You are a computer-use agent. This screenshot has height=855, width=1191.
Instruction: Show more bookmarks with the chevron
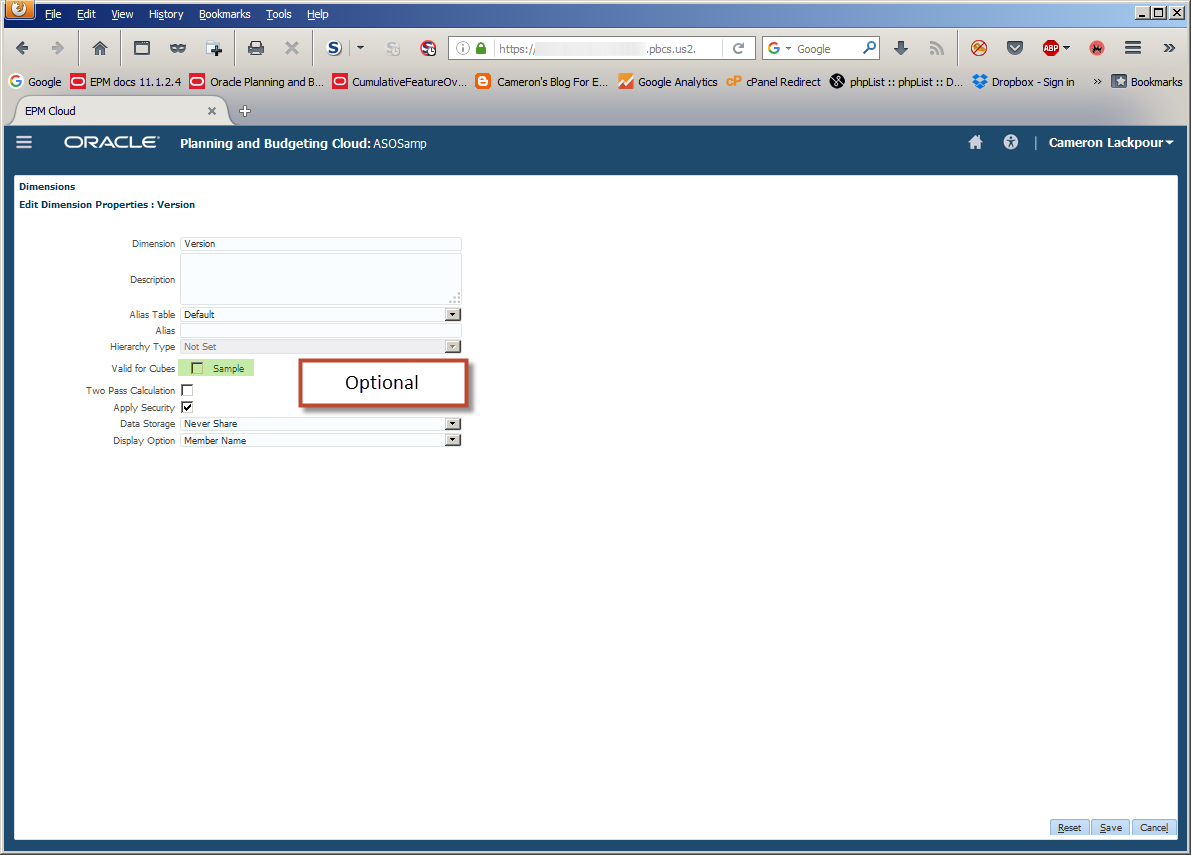tap(1097, 81)
